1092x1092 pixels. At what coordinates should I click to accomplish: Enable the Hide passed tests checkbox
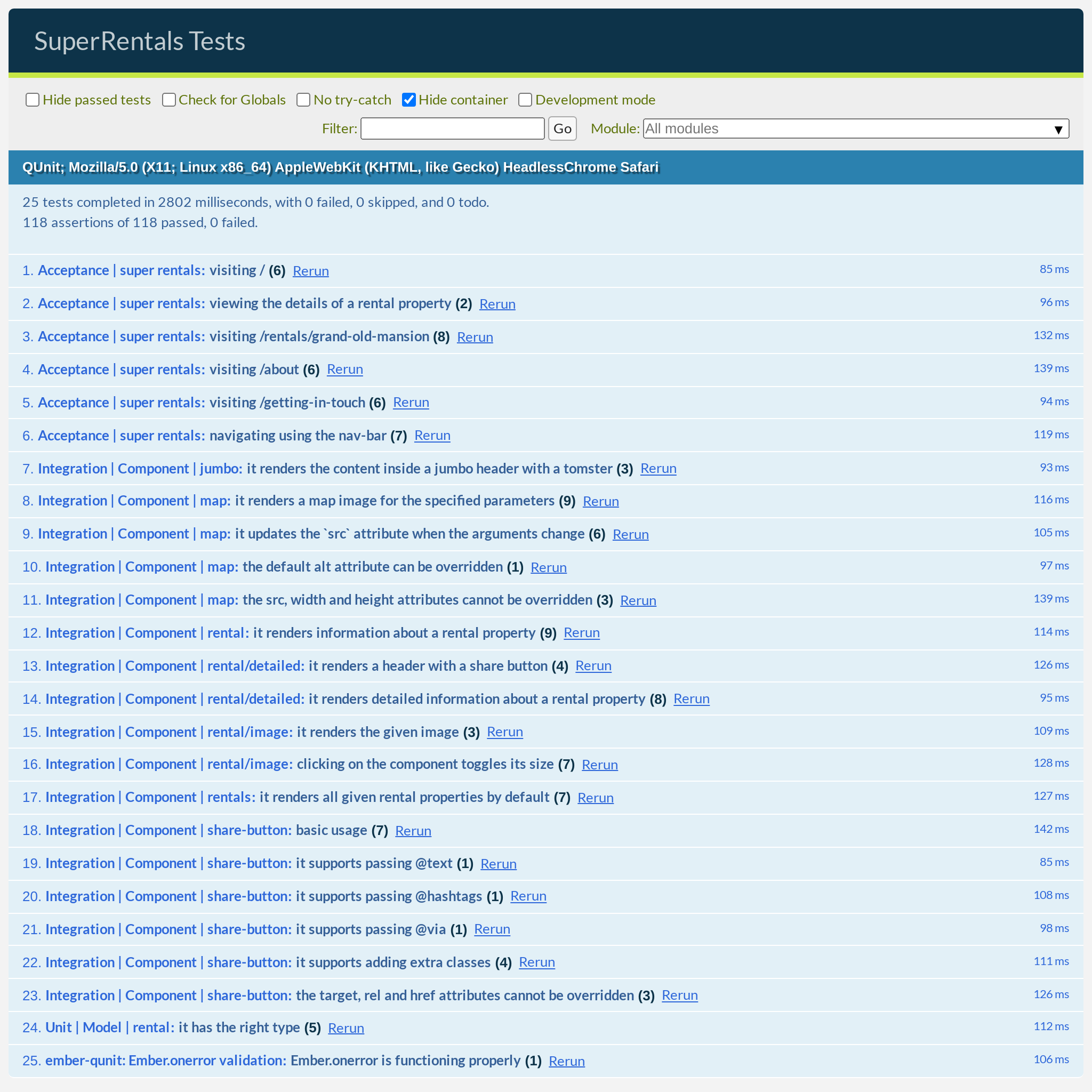pos(33,100)
